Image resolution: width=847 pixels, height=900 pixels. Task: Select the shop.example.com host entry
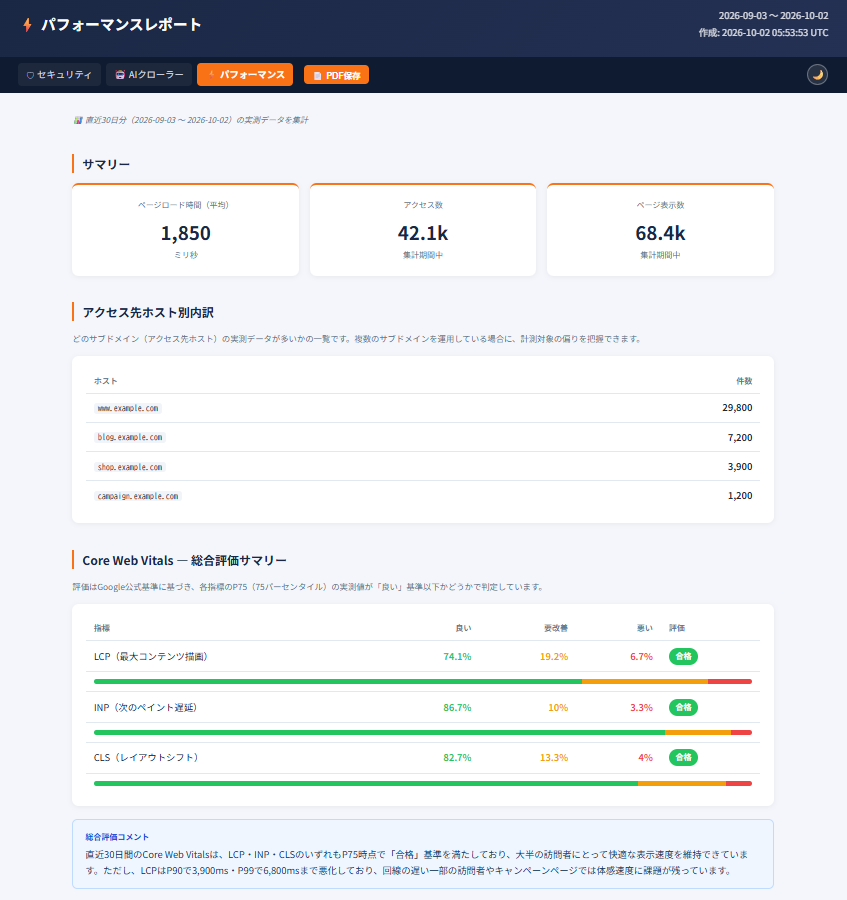tap(130, 467)
